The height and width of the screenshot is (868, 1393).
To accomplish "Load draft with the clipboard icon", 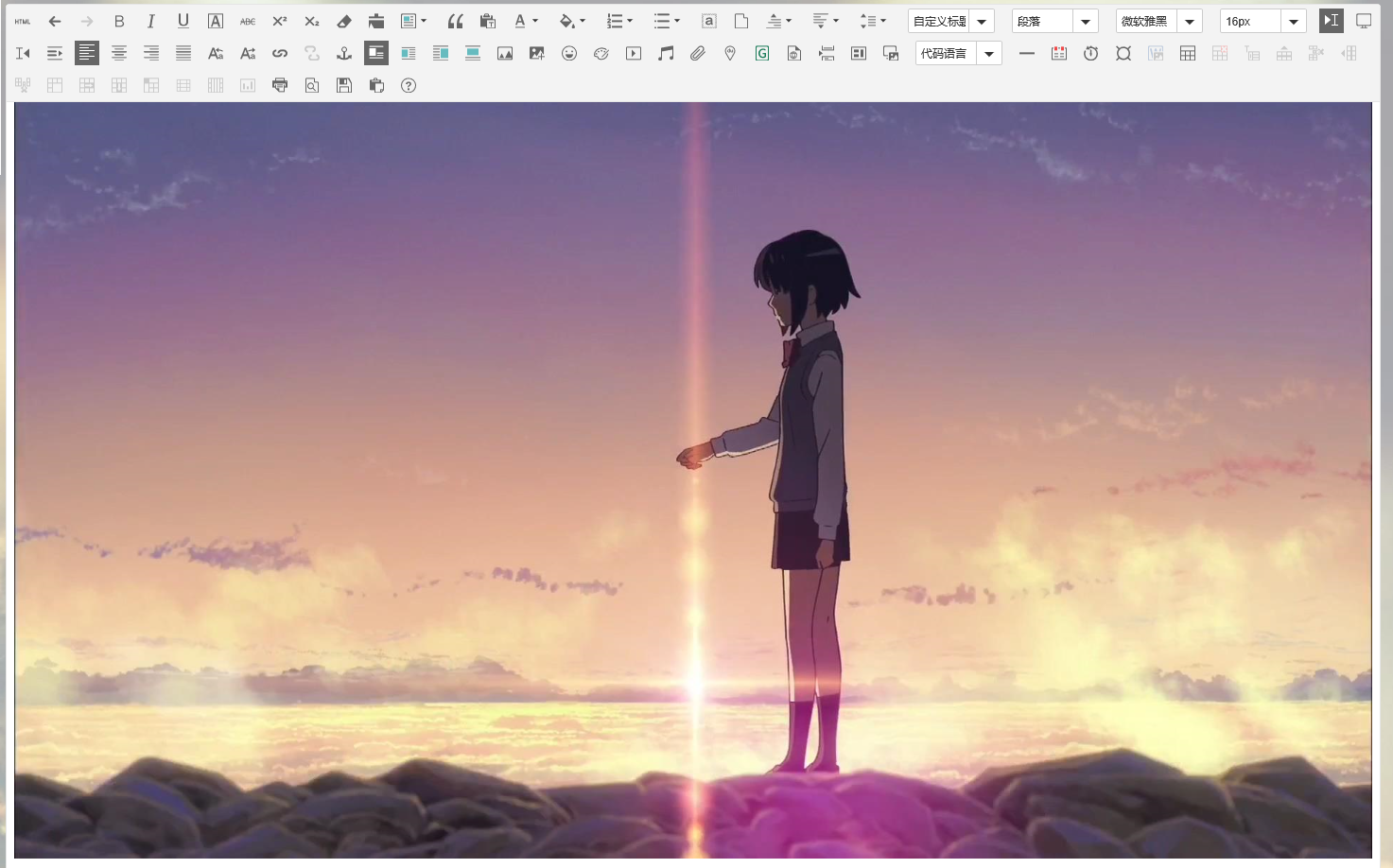I will 376,85.
